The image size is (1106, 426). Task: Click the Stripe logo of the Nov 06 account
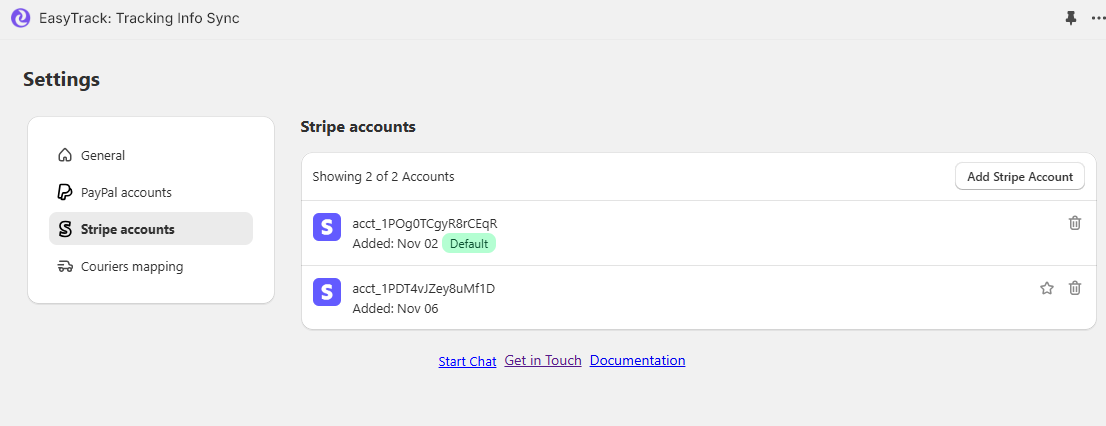[327, 291]
